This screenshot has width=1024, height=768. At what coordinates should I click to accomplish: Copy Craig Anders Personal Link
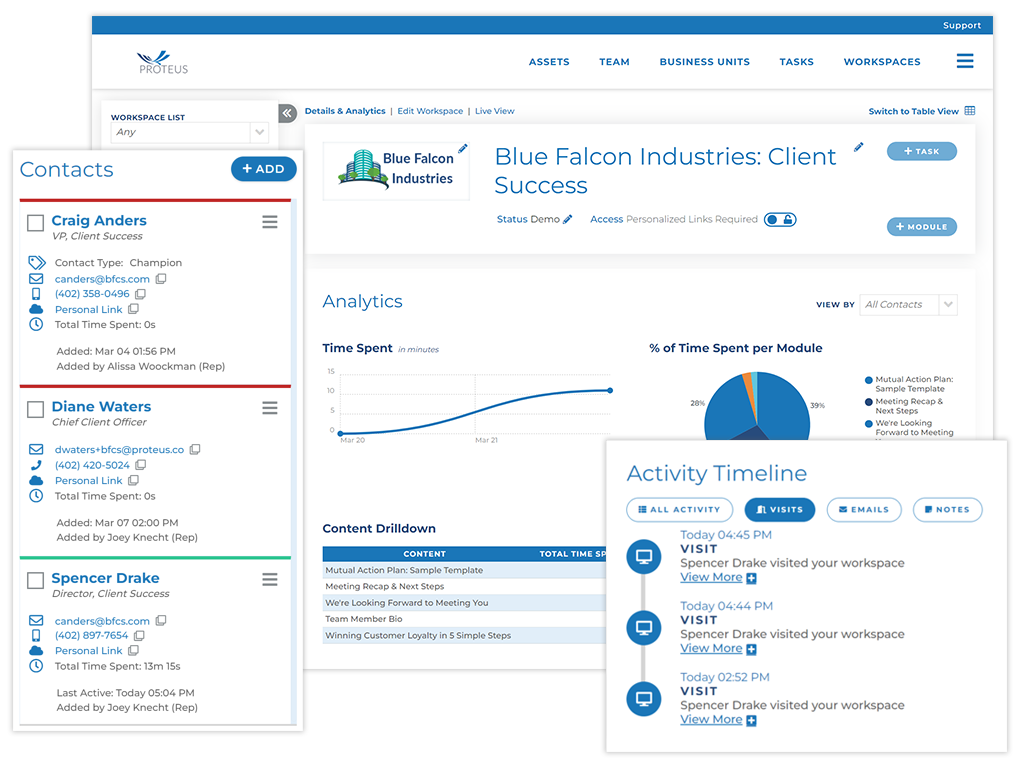[x=133, y=309]
